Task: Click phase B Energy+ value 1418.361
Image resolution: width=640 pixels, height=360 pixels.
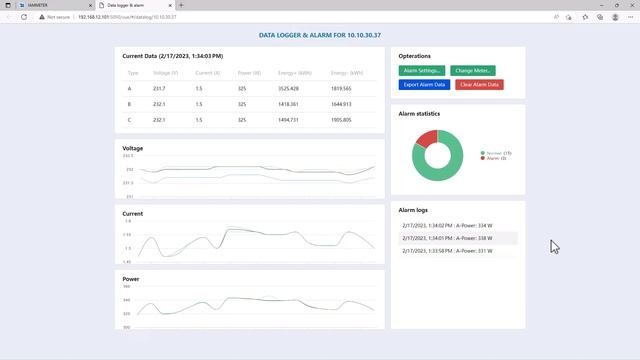Action: pyautogui.click(x=288, y=104)
